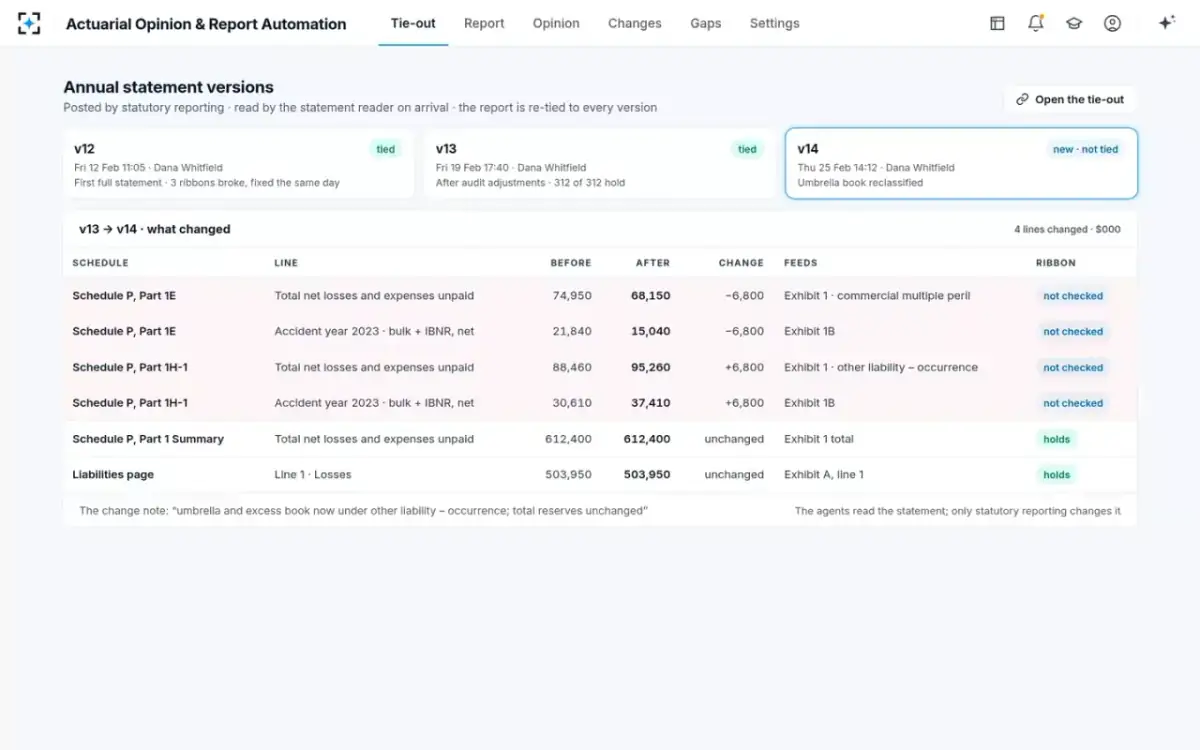
Task: Switch to the Report tab
Action: click(484, 23)
